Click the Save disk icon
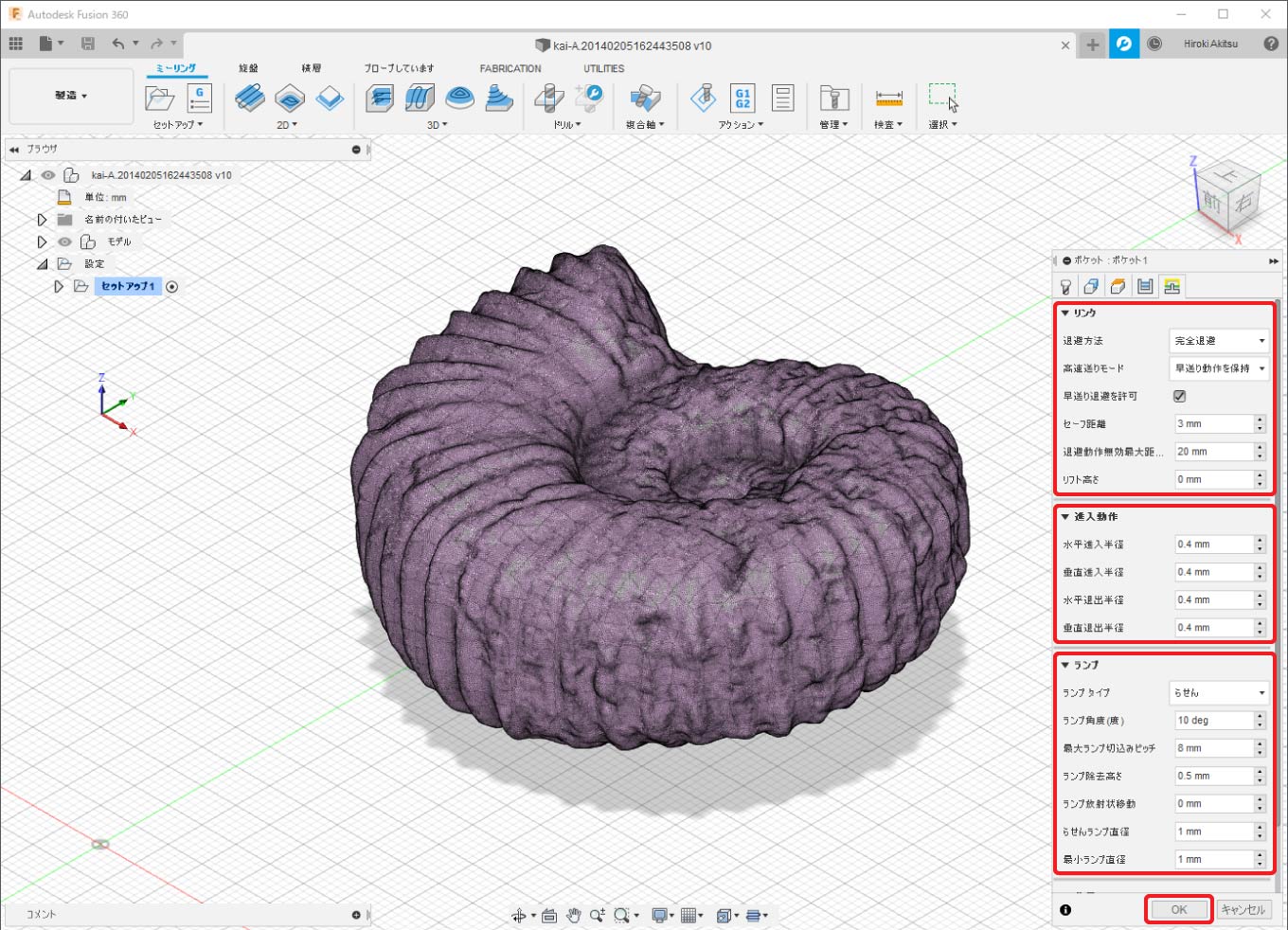 pyautogui.click(x=88, y=44)
